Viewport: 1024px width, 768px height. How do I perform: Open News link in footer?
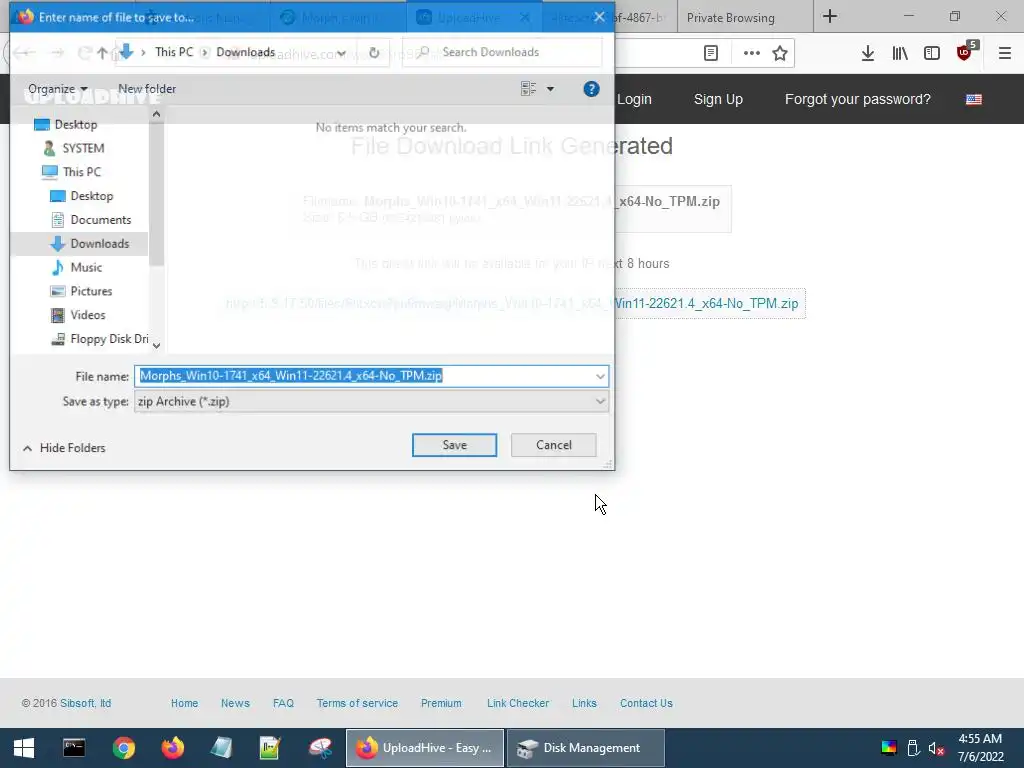tap(235, 703)
